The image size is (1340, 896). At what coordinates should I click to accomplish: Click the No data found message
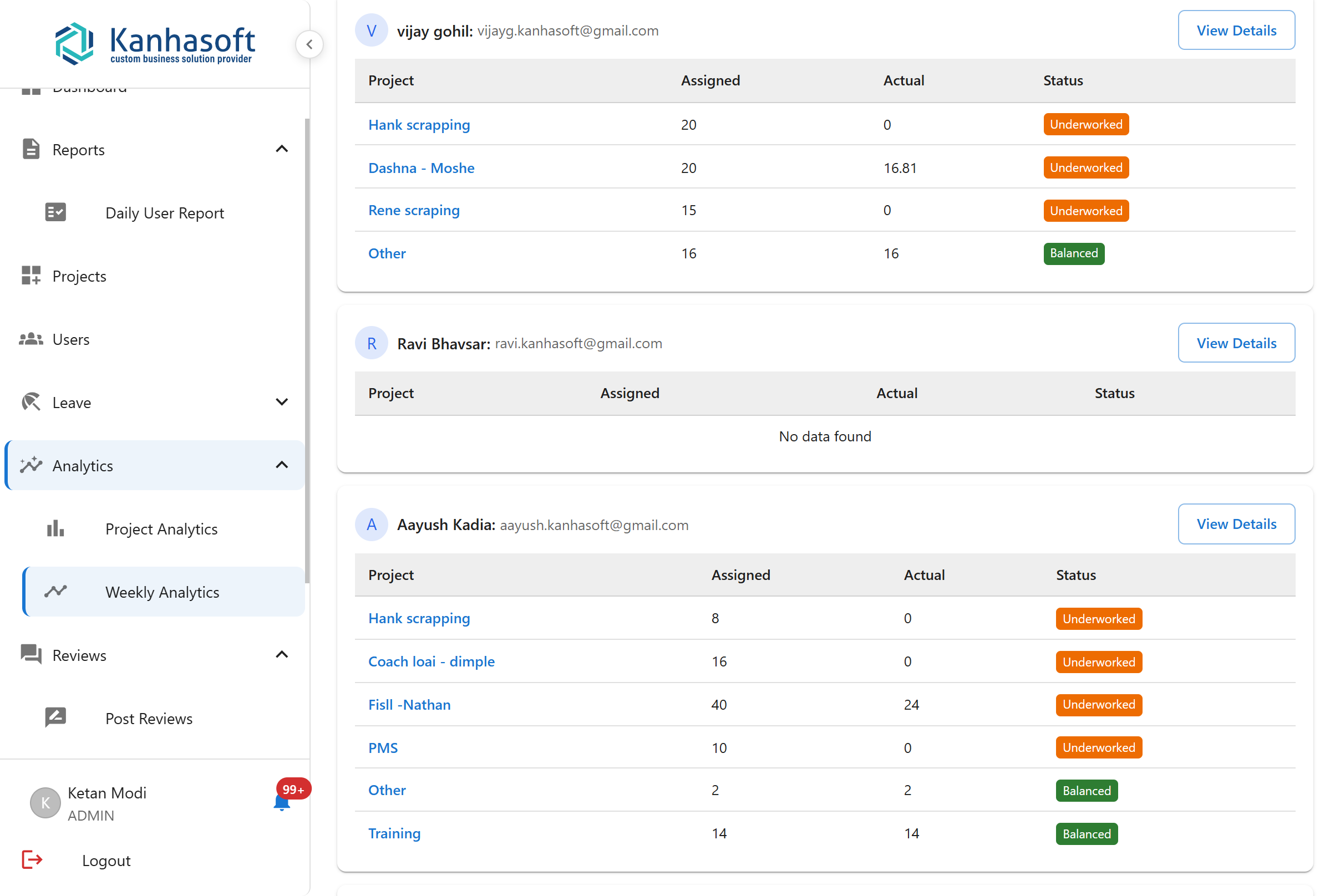(824, 436)
